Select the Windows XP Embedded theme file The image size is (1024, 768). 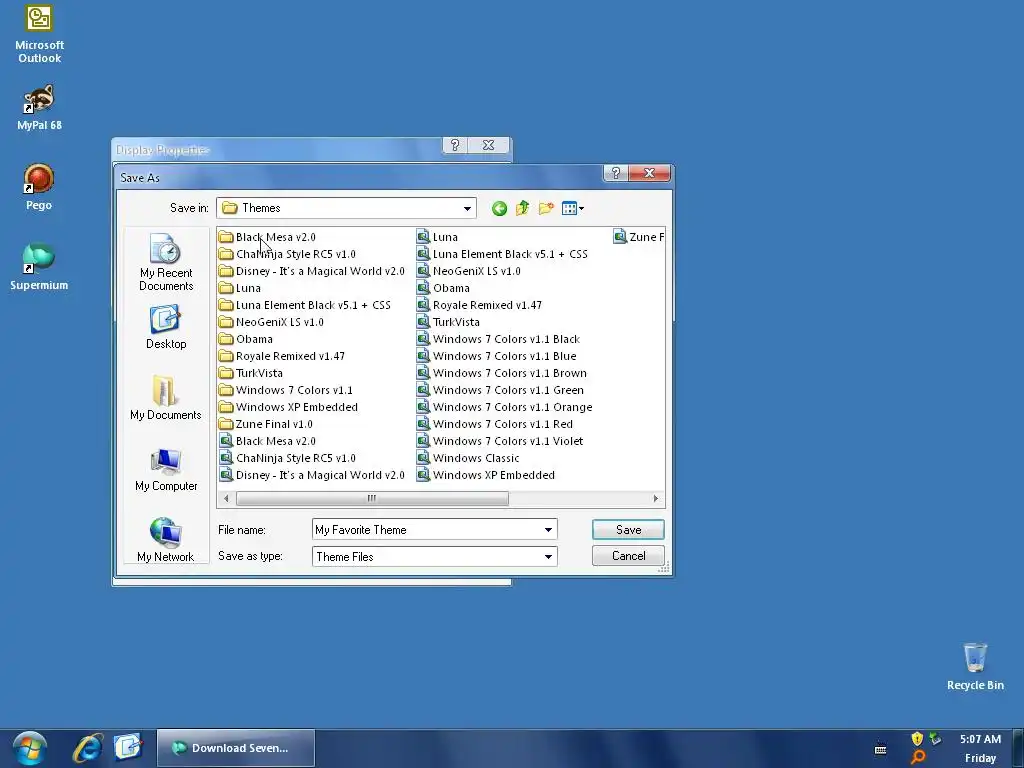486,475
